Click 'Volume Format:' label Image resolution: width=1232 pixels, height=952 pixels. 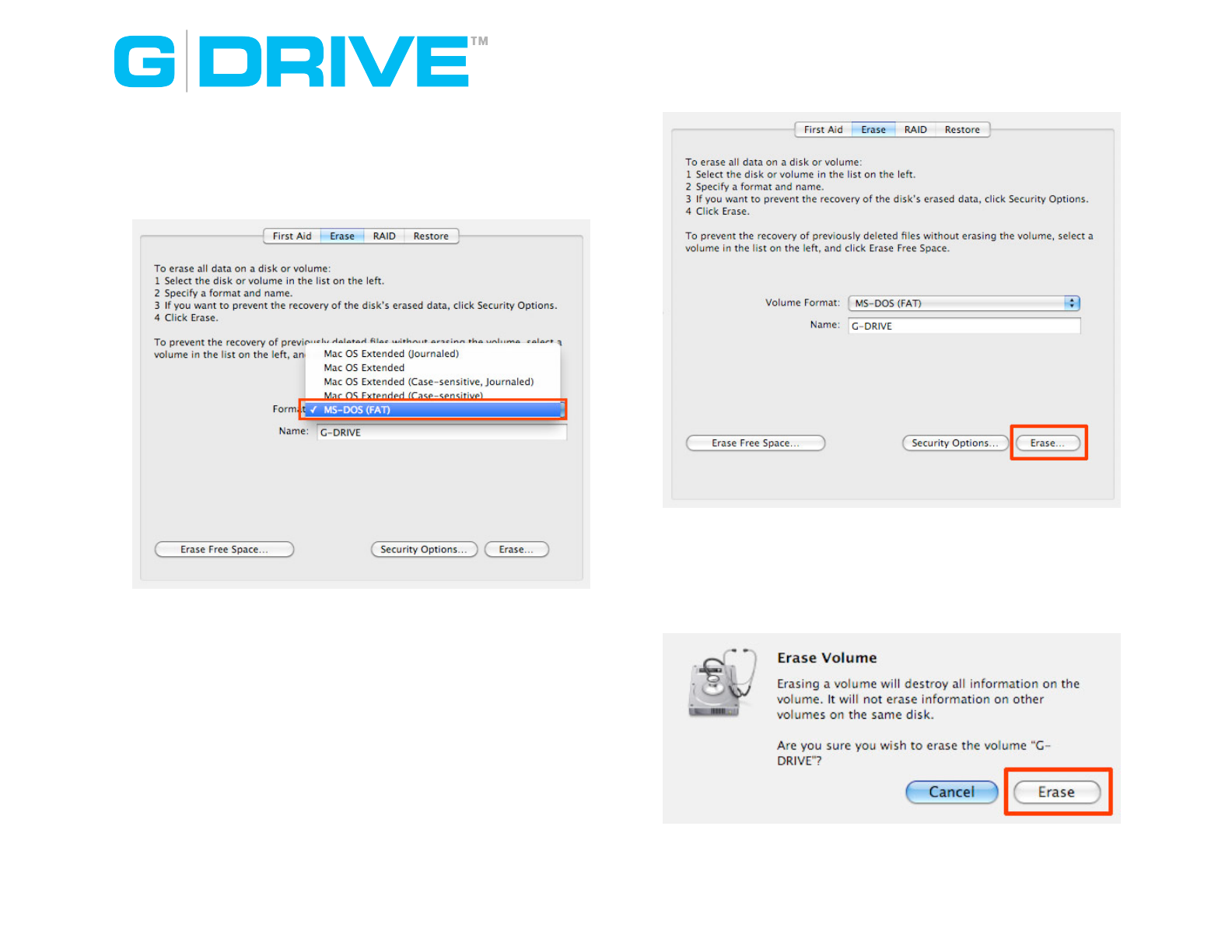[802, 303]
